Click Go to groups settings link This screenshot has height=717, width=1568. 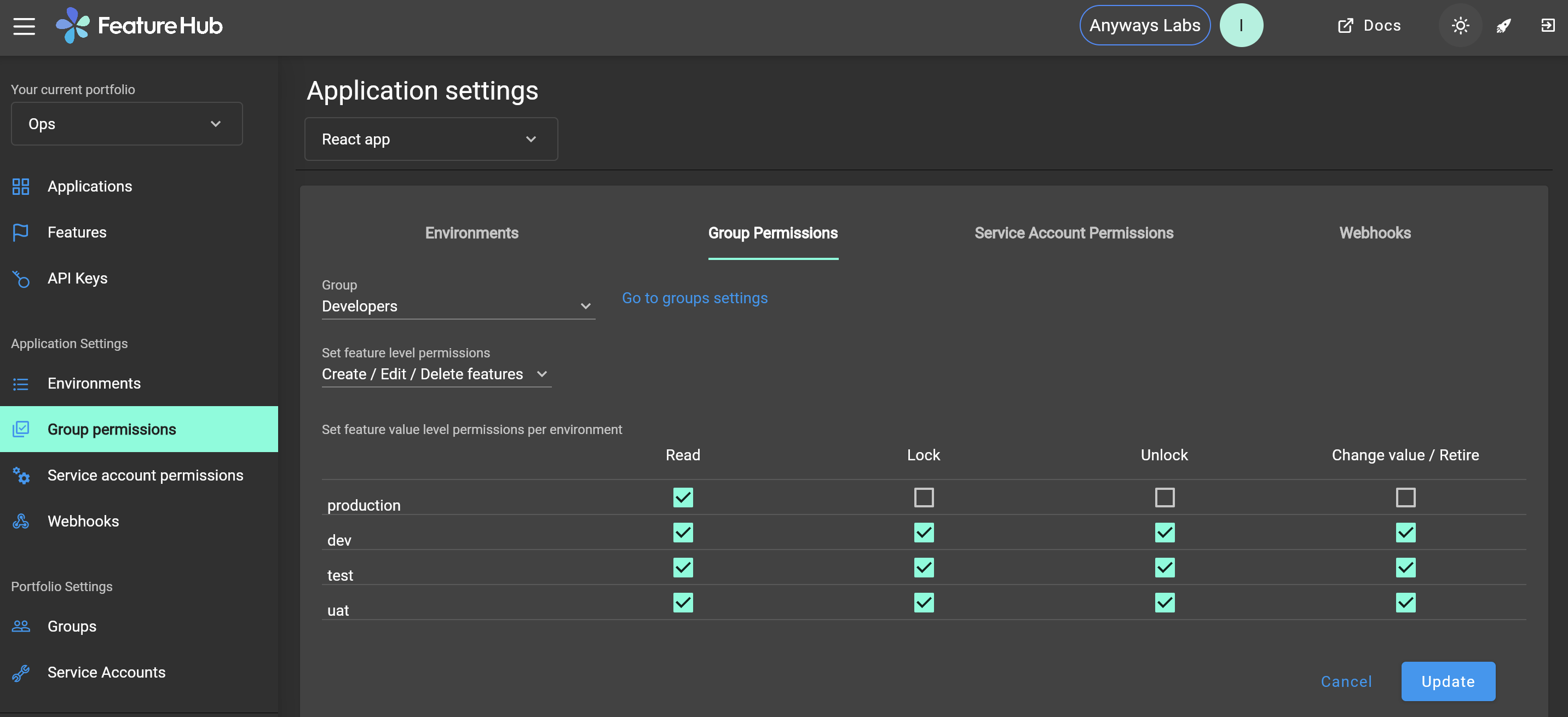[695, 298]
